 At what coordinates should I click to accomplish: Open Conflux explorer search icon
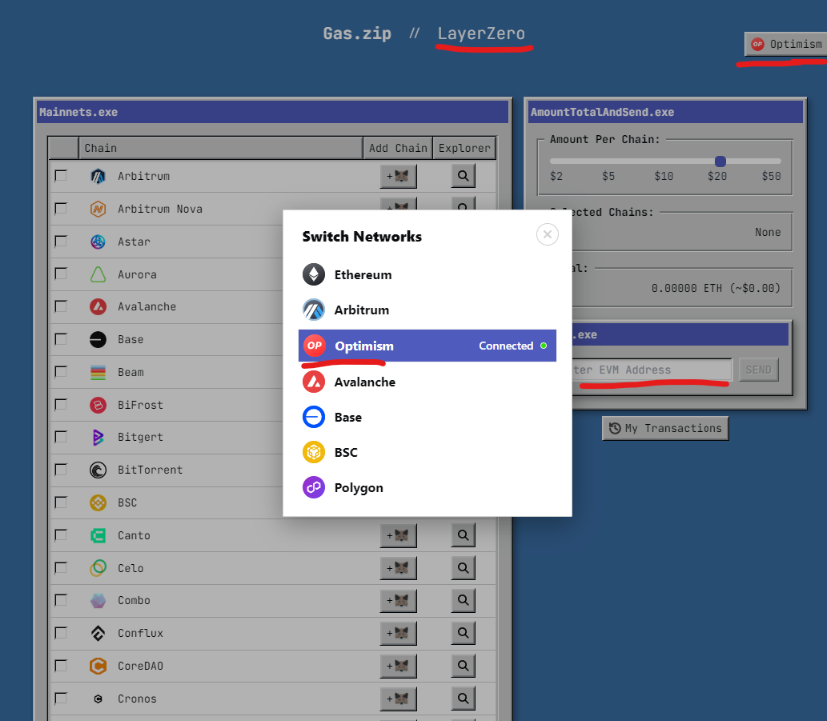tap(463, 633)
